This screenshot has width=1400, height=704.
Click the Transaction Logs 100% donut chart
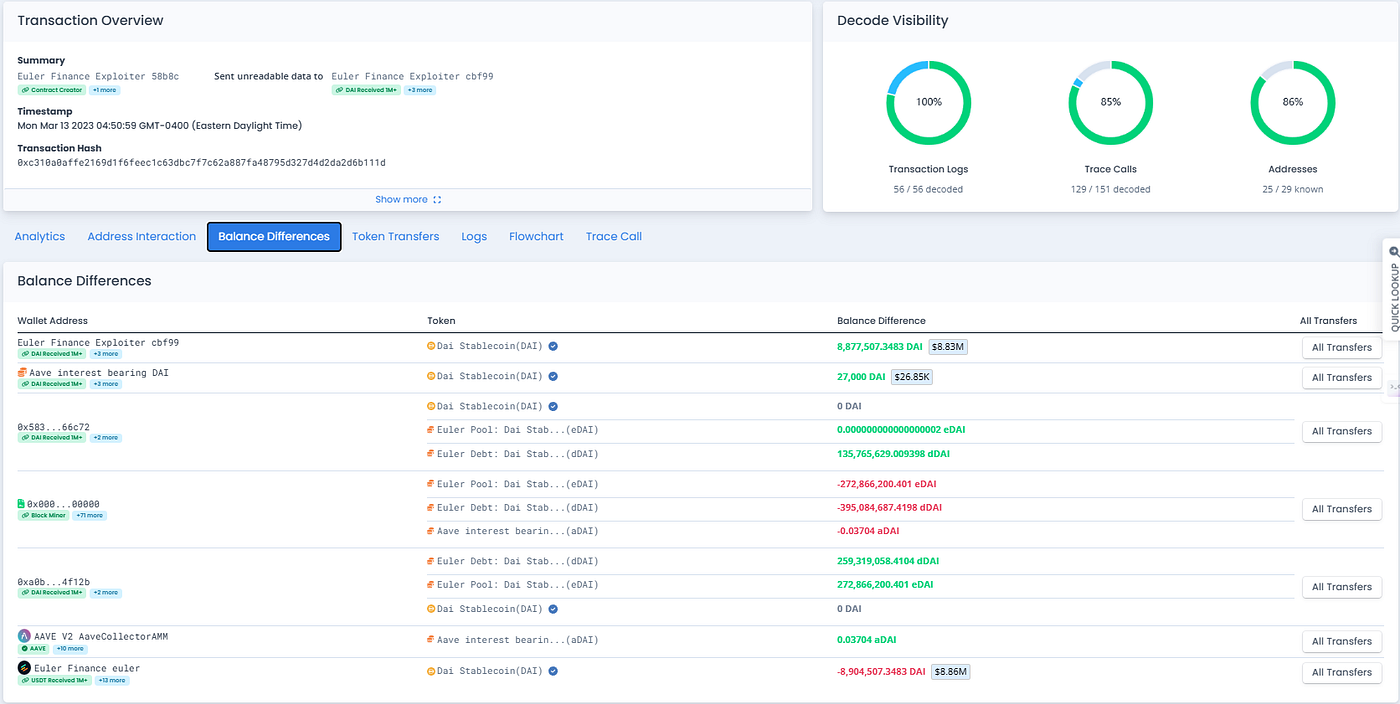[928, 102]
